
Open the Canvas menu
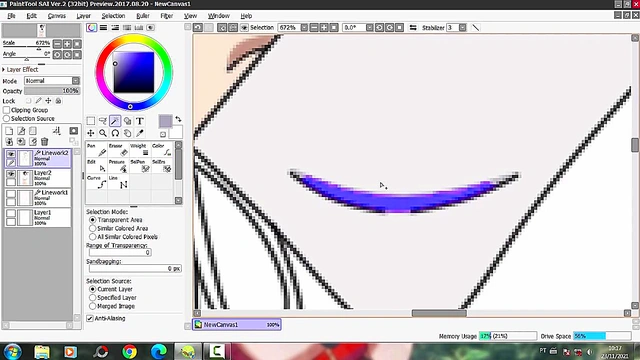57,16
